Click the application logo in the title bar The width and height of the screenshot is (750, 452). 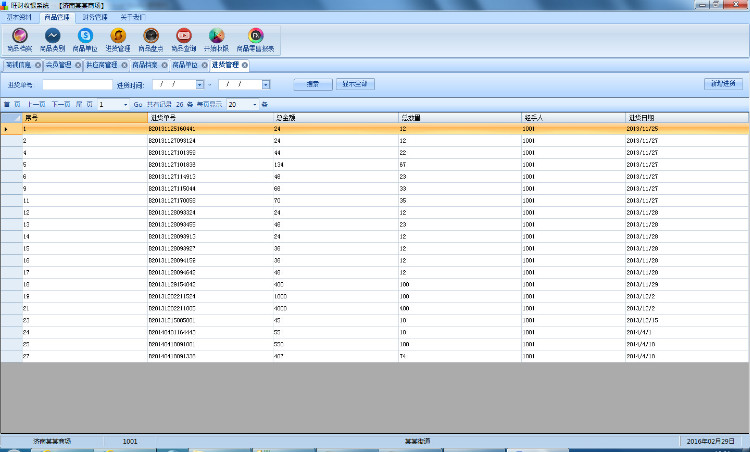coord(4,5)
